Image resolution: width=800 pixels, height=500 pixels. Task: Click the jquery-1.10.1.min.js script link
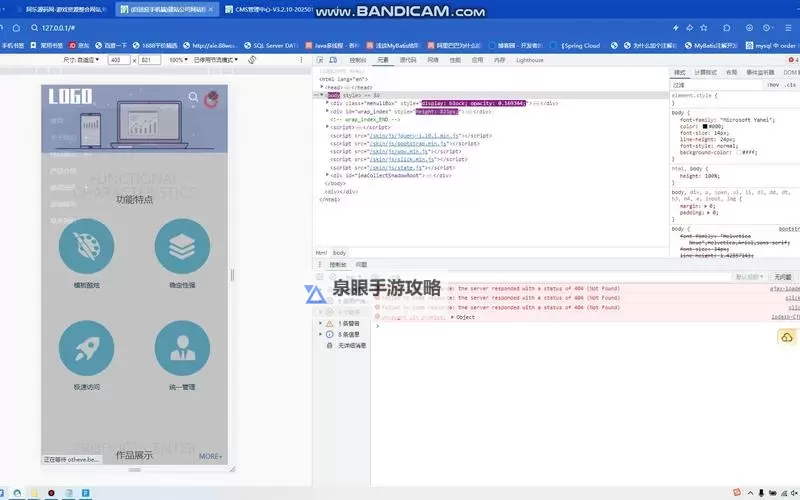click(414, 136)
